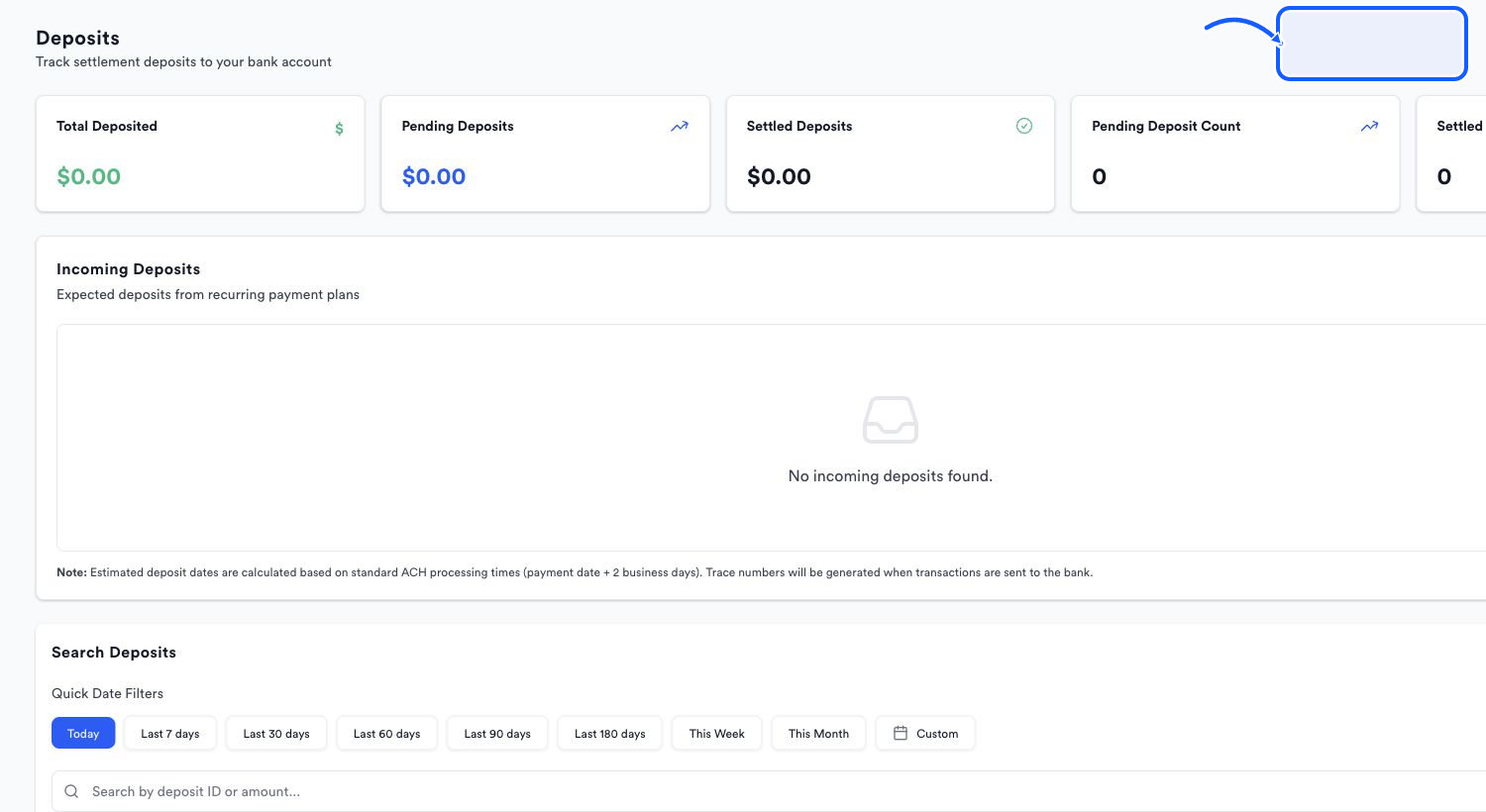
Task: Click the Search Deposits heading
Action: [114, 652]
